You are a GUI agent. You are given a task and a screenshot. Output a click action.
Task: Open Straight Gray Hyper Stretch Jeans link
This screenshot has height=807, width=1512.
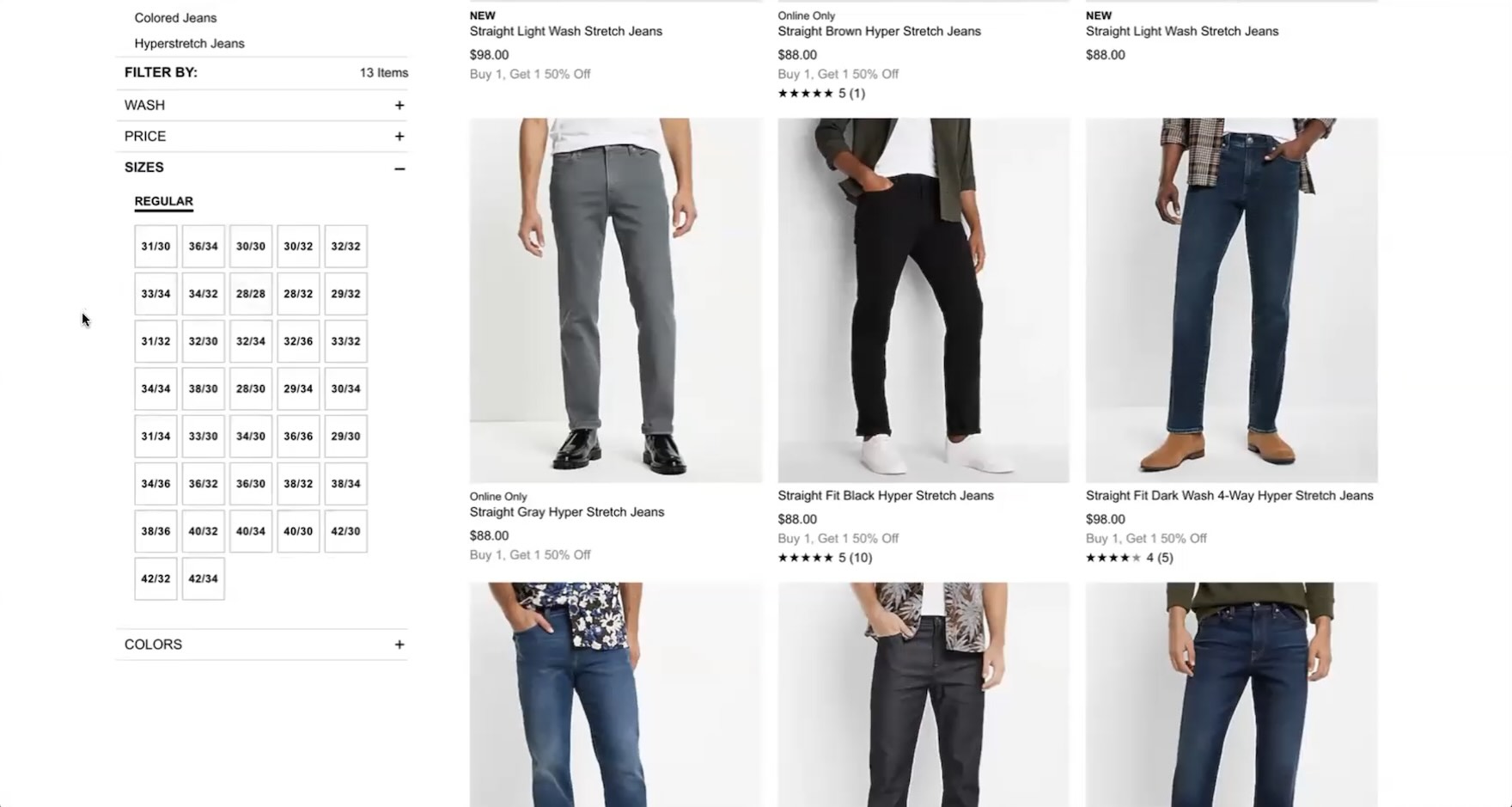tap(566, 512)
